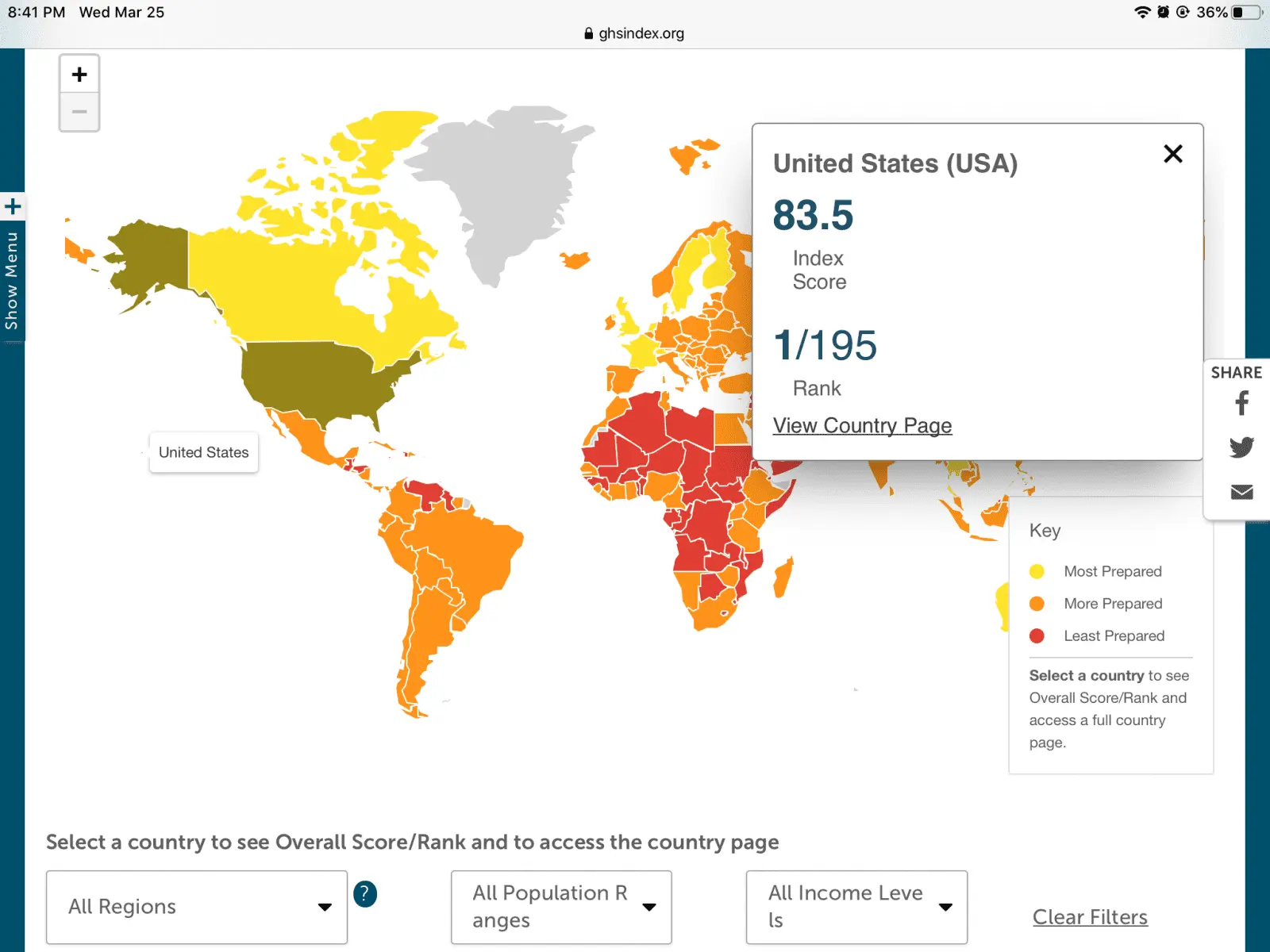1270x952 pixels.
Task: Open the All Regions dropdown
Action: pos(197,907)
